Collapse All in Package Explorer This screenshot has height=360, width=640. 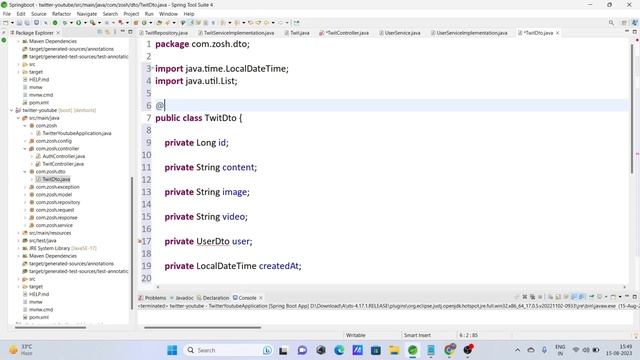click(100, 32)
